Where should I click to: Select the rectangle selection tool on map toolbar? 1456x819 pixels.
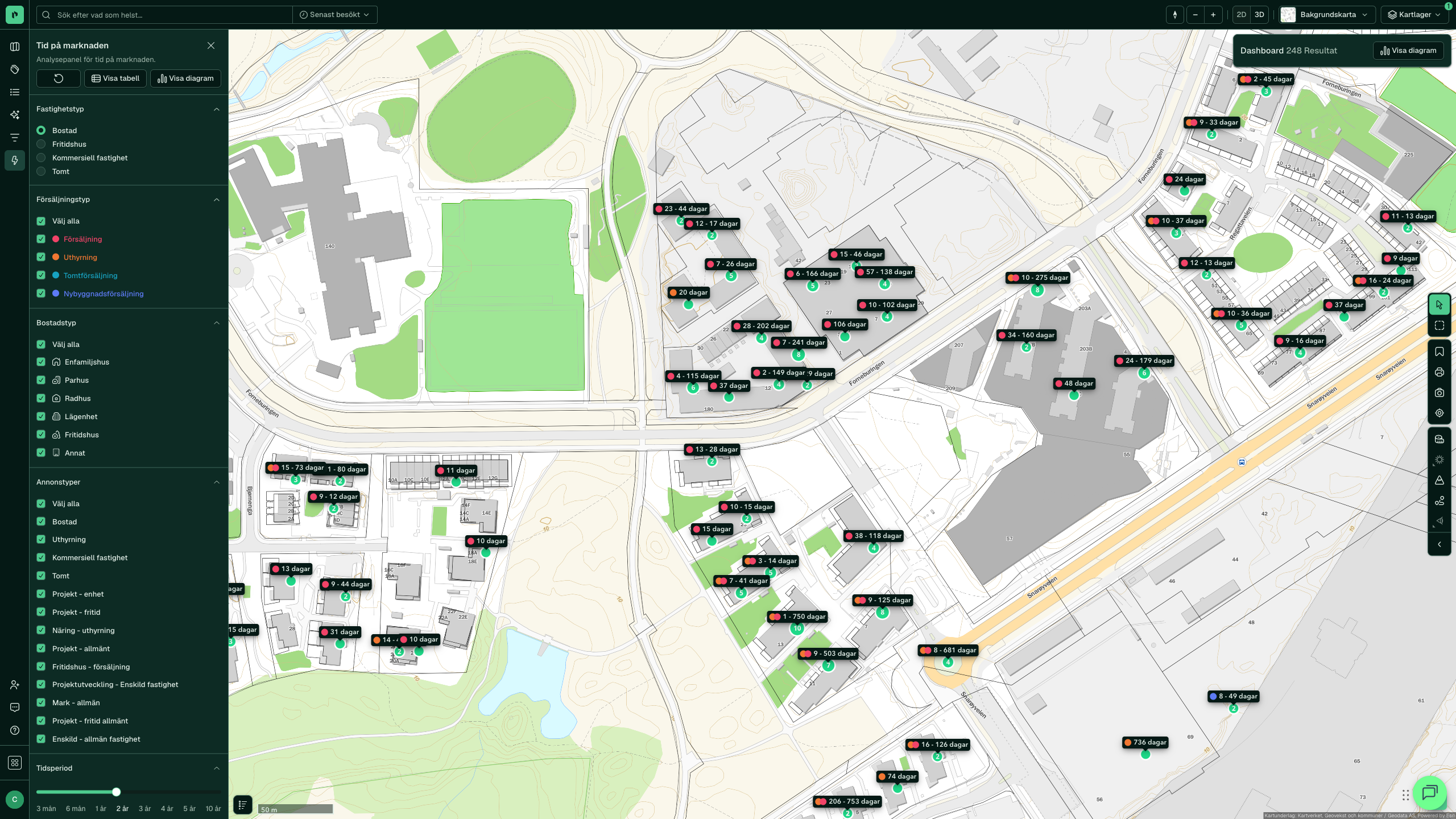1440,325
